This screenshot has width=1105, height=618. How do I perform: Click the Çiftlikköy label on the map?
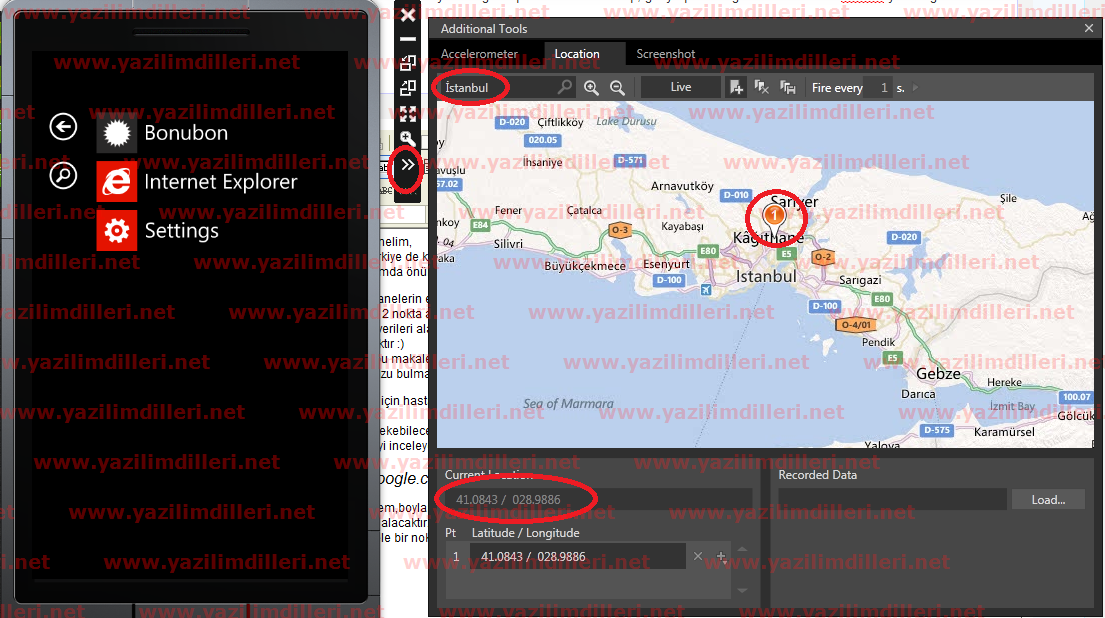[x=560, y=123]
